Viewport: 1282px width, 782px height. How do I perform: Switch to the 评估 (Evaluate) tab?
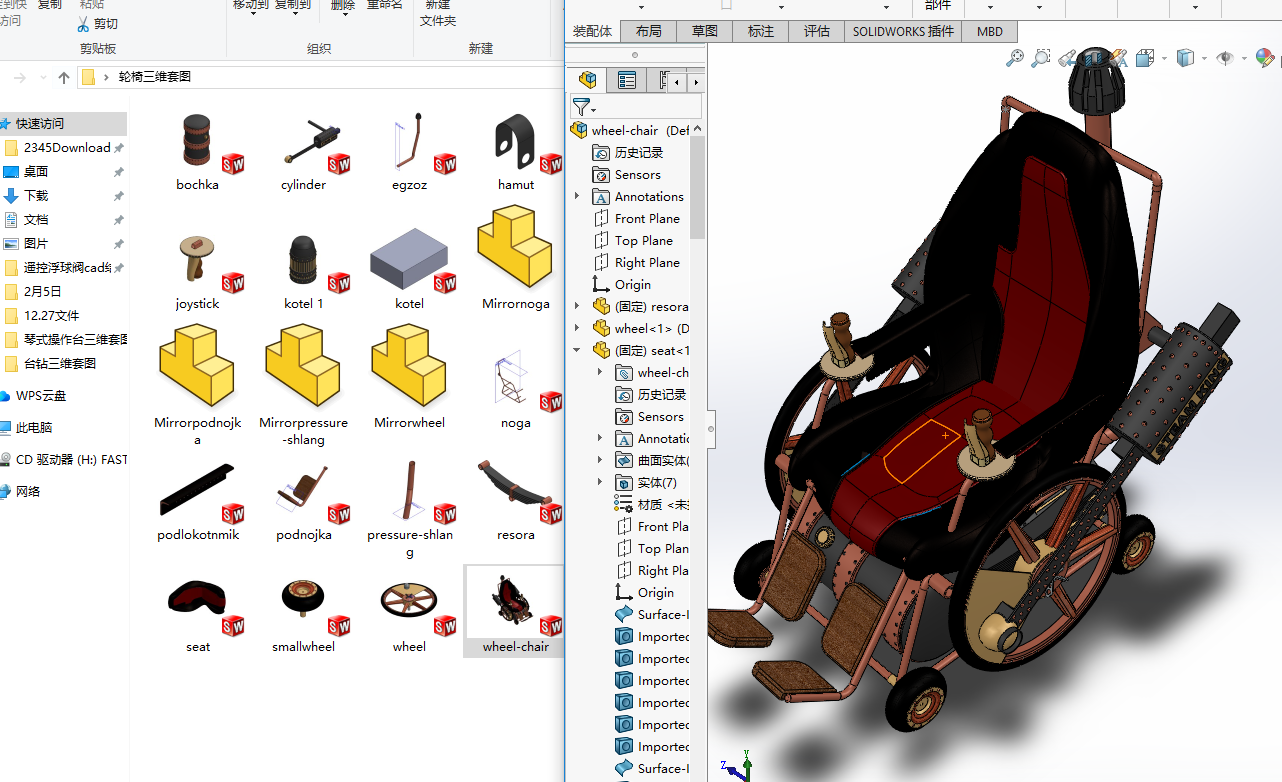point(816,31)
